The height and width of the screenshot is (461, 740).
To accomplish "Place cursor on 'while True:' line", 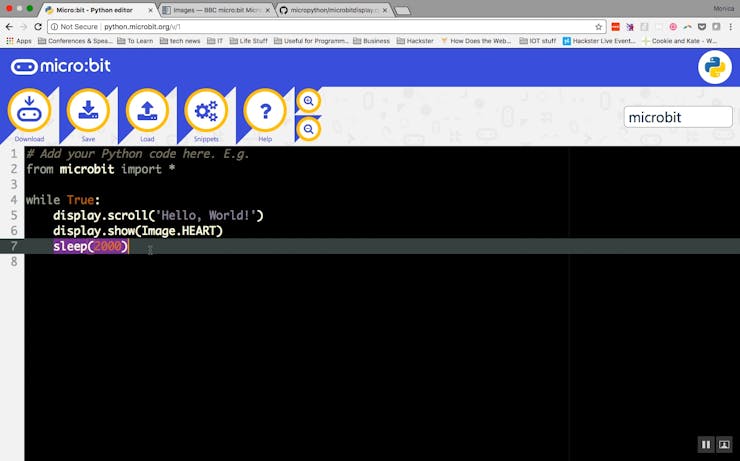I will [63, 200].
